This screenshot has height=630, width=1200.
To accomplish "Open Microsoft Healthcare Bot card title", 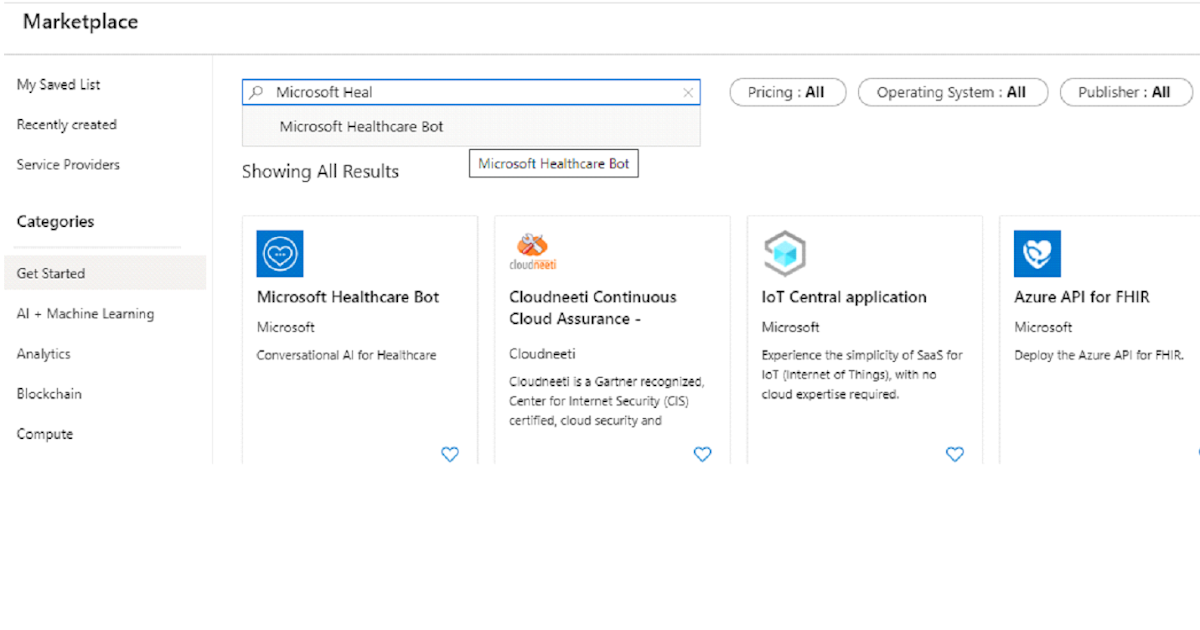I will click(x=348, y=297).
